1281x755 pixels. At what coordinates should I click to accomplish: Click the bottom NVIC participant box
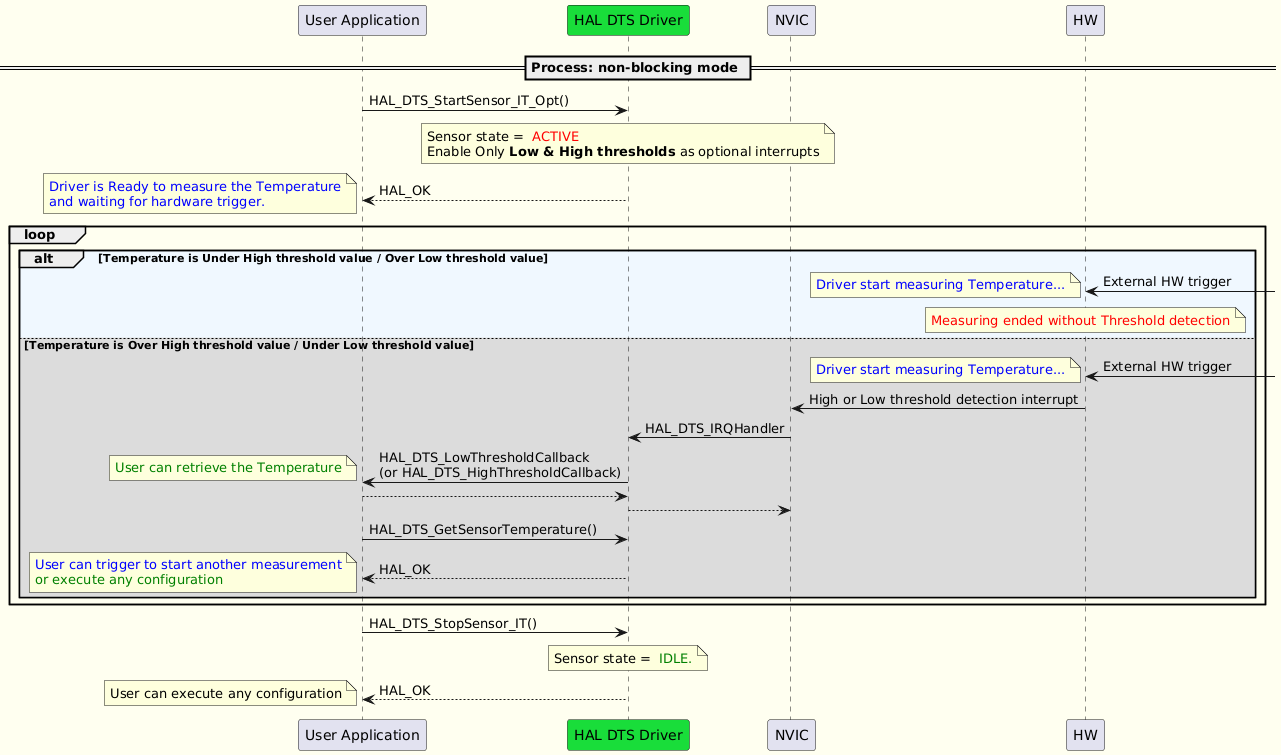[791, 734]
